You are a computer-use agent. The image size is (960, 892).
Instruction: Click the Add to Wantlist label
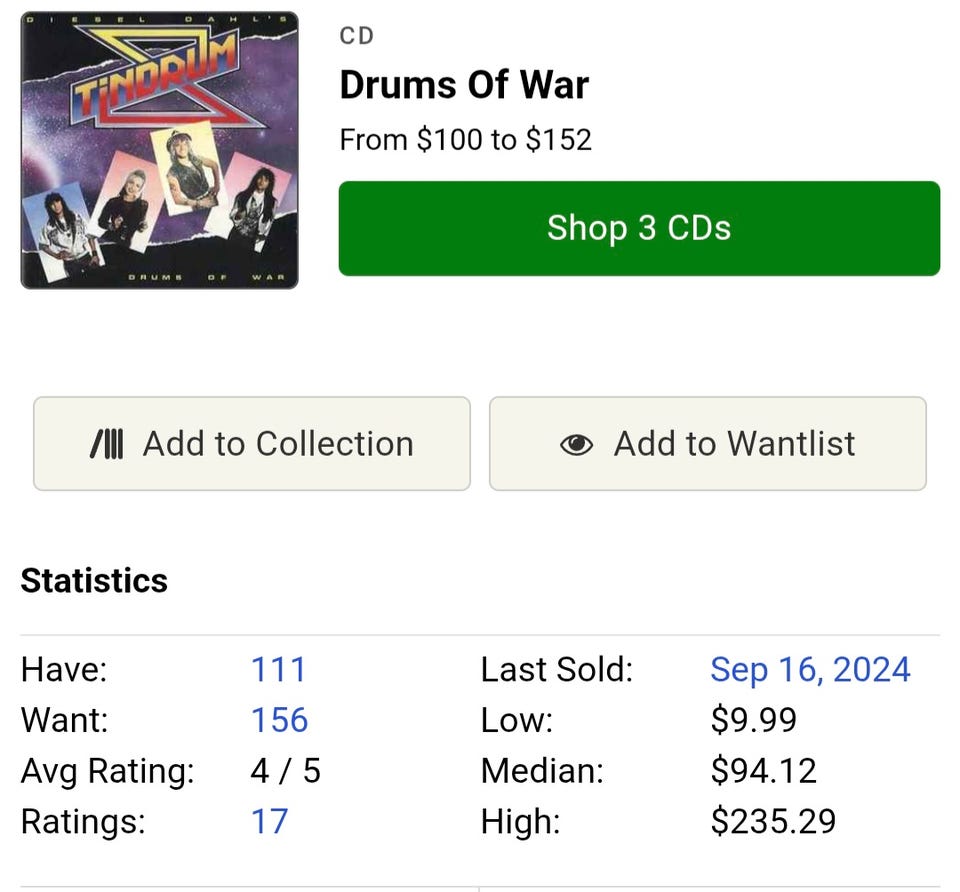(x=734, y=444)
